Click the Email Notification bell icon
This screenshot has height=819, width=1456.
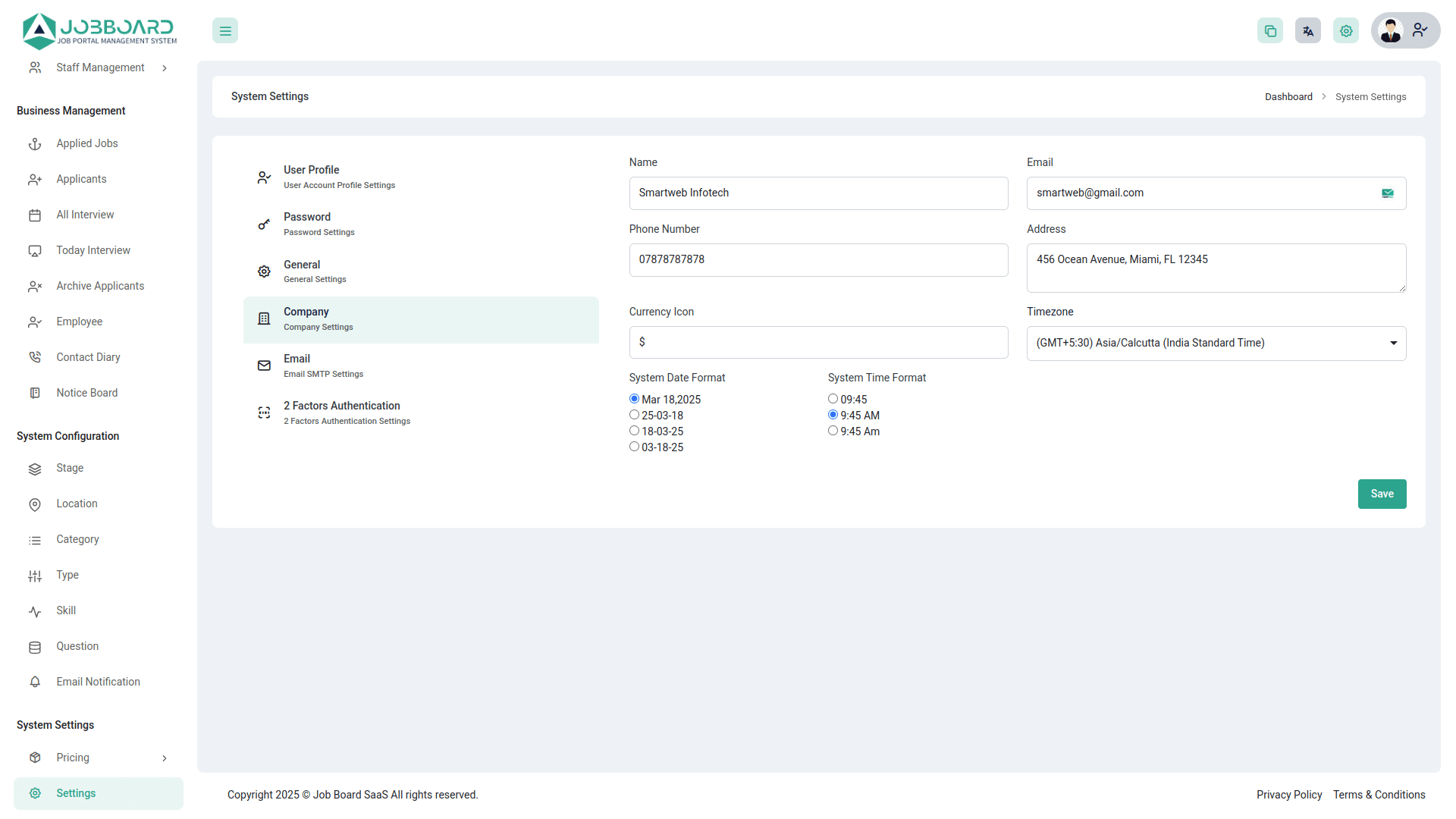click(x=35, y=682)
